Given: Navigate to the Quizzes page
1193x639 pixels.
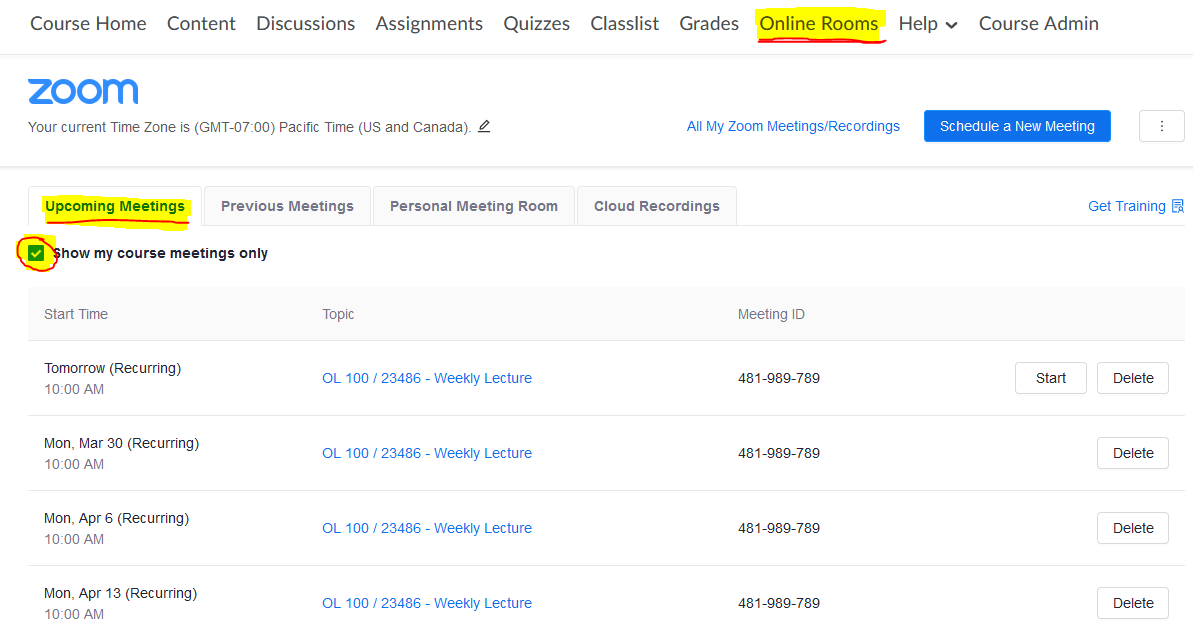Looking at the screenshot, I should [536, 24].
